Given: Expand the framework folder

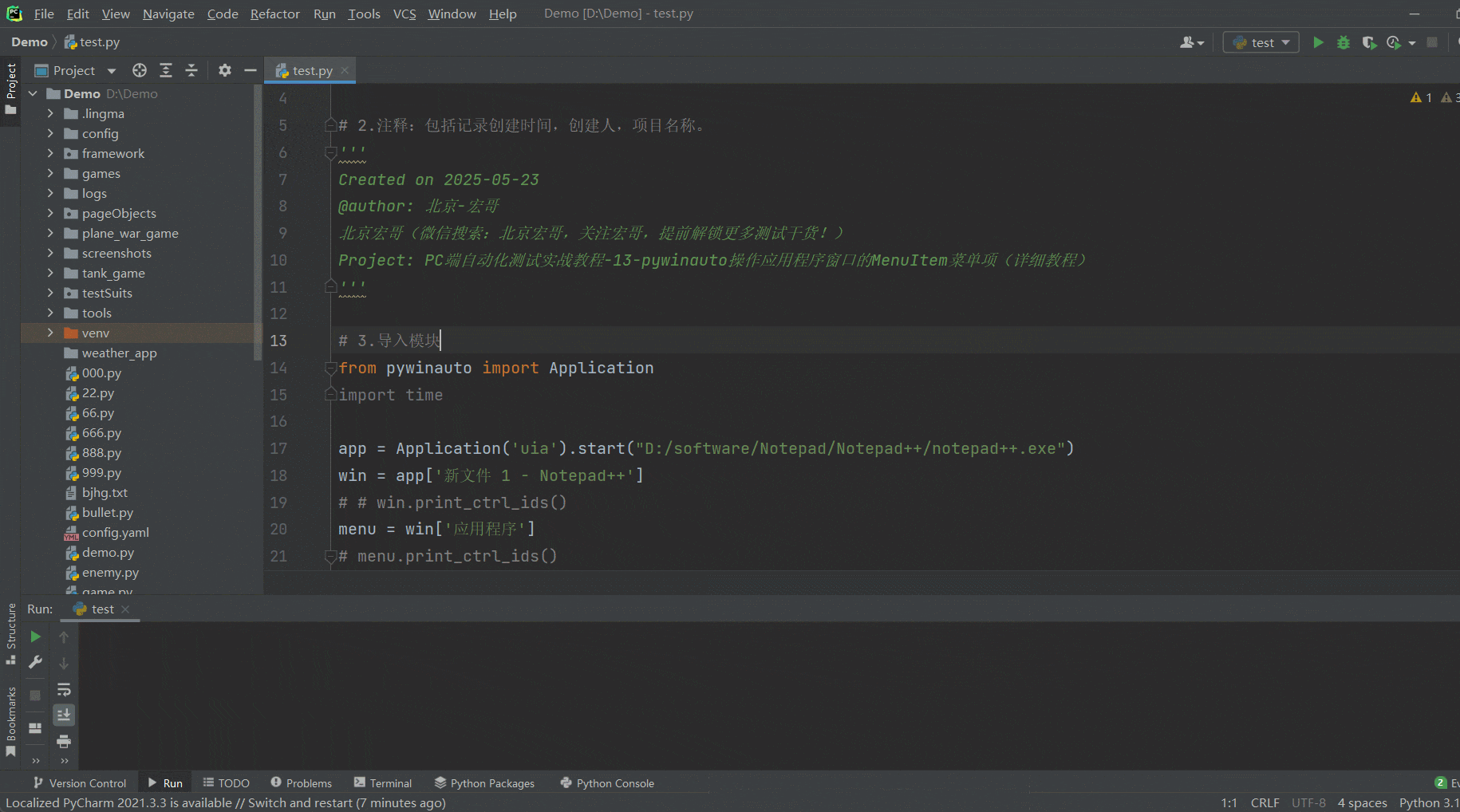Looking at the screenshot, I should [x=50, y=153].
